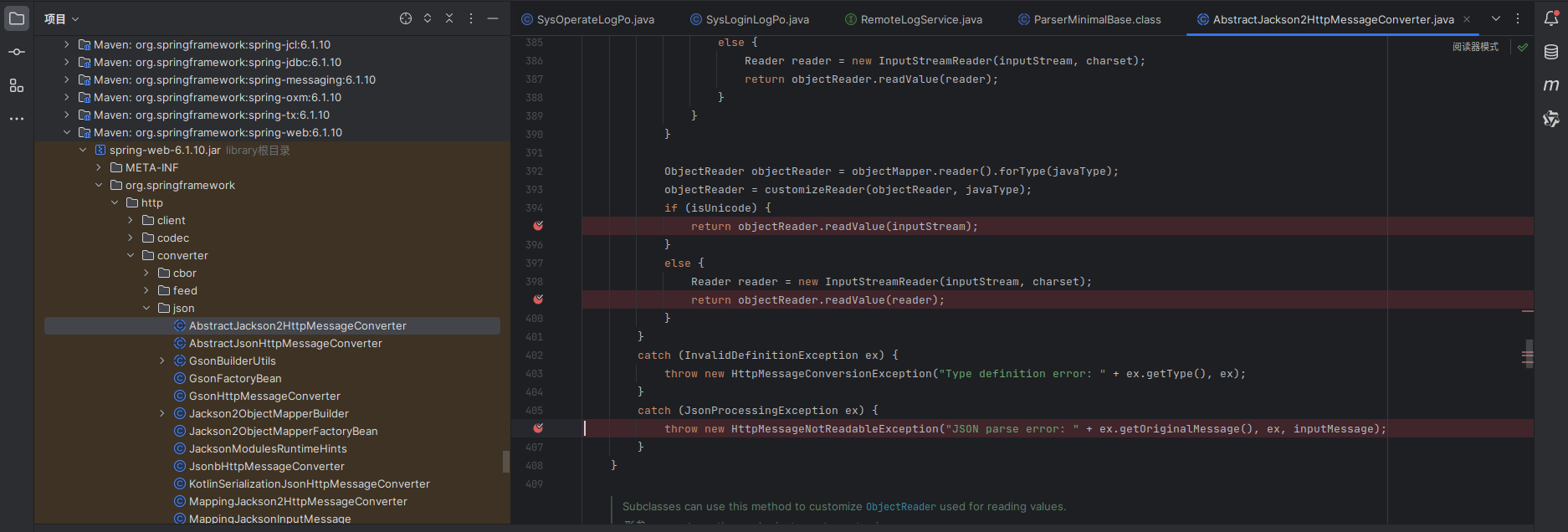The image size is (1568, 532).
Task: Collapse Maven spring-web:6.1.10 node
Action: tap(67, 132)
